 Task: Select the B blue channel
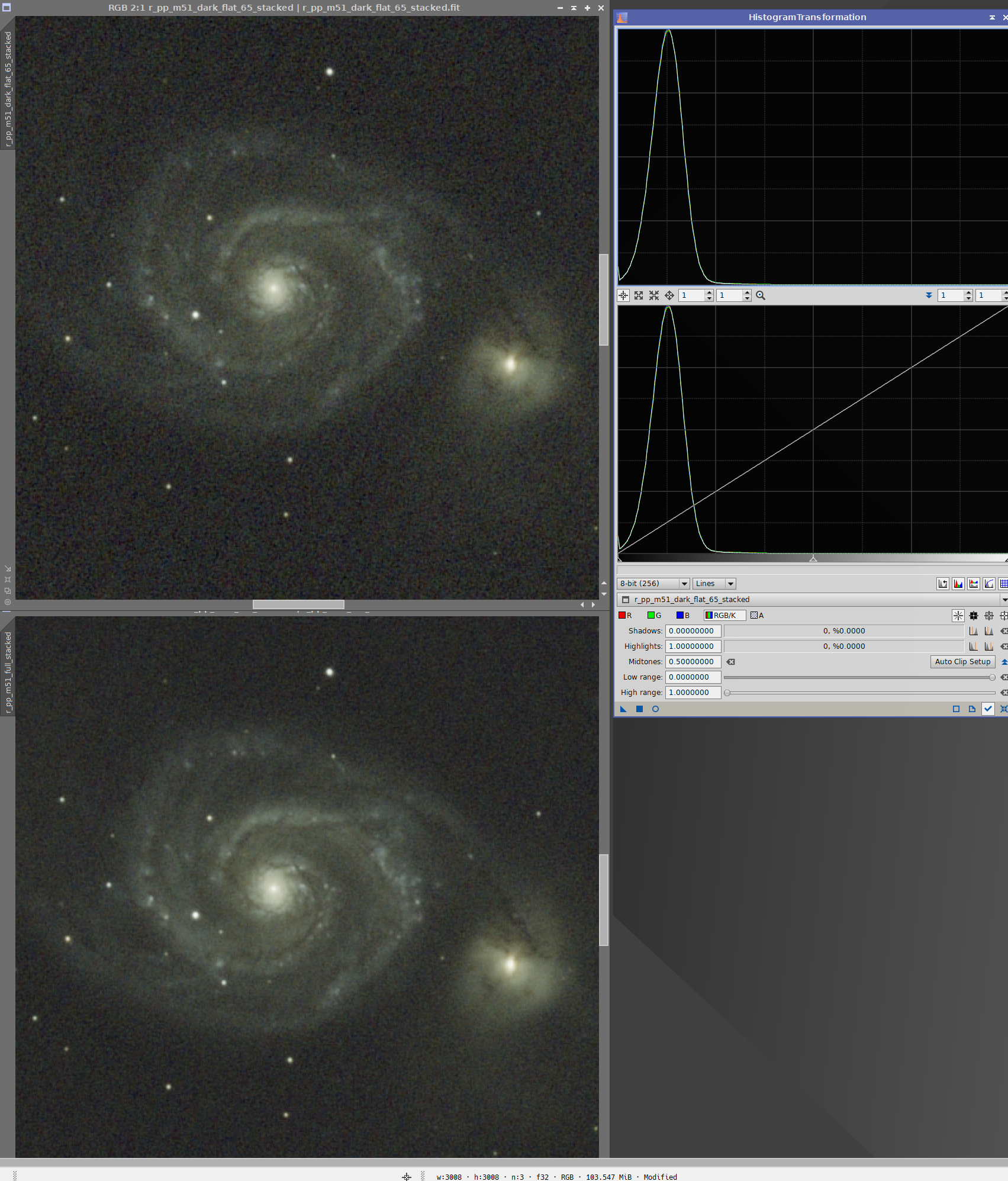[683, 616]
